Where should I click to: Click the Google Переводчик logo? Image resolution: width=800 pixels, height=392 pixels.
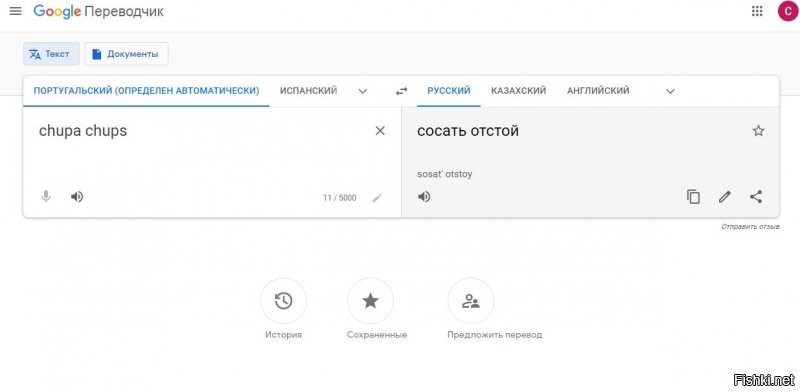[x=98, y=11]
